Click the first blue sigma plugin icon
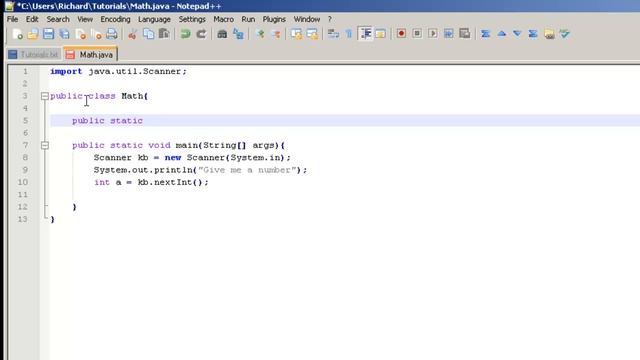Screen dimensions: 640x360 [x=485, y=34]
